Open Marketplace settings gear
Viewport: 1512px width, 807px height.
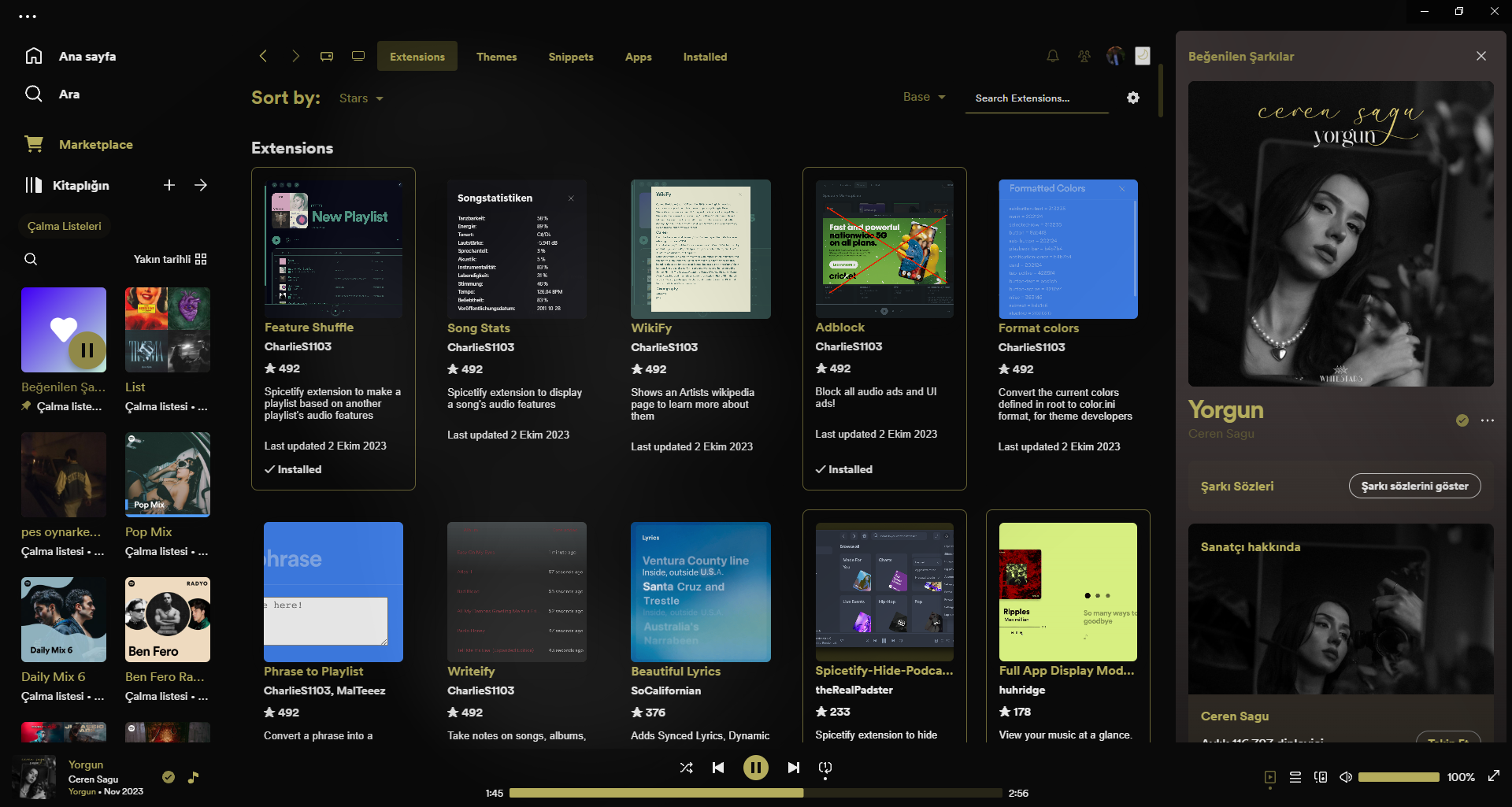[x=1133, y=98]
